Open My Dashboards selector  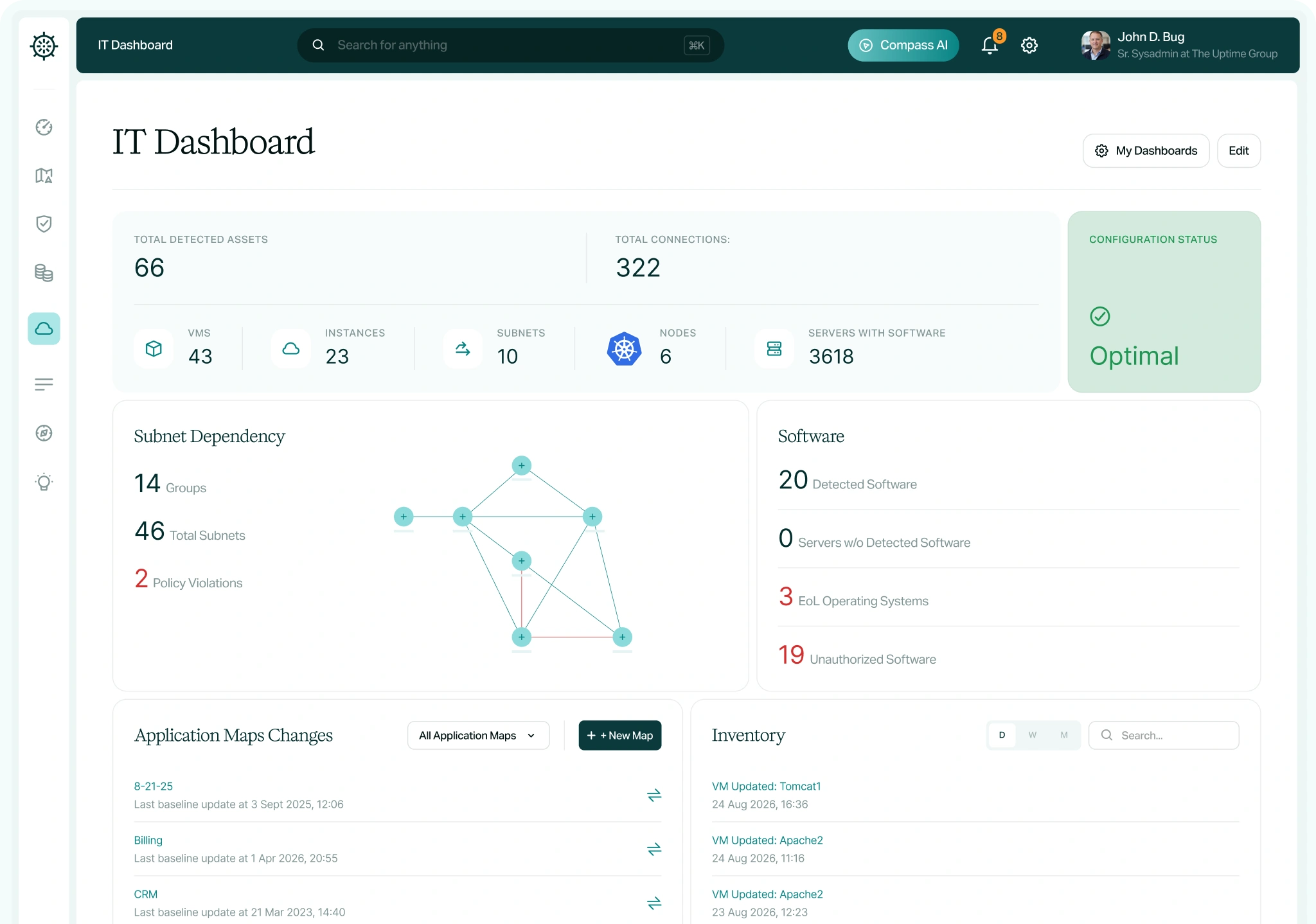[1146, 150]
